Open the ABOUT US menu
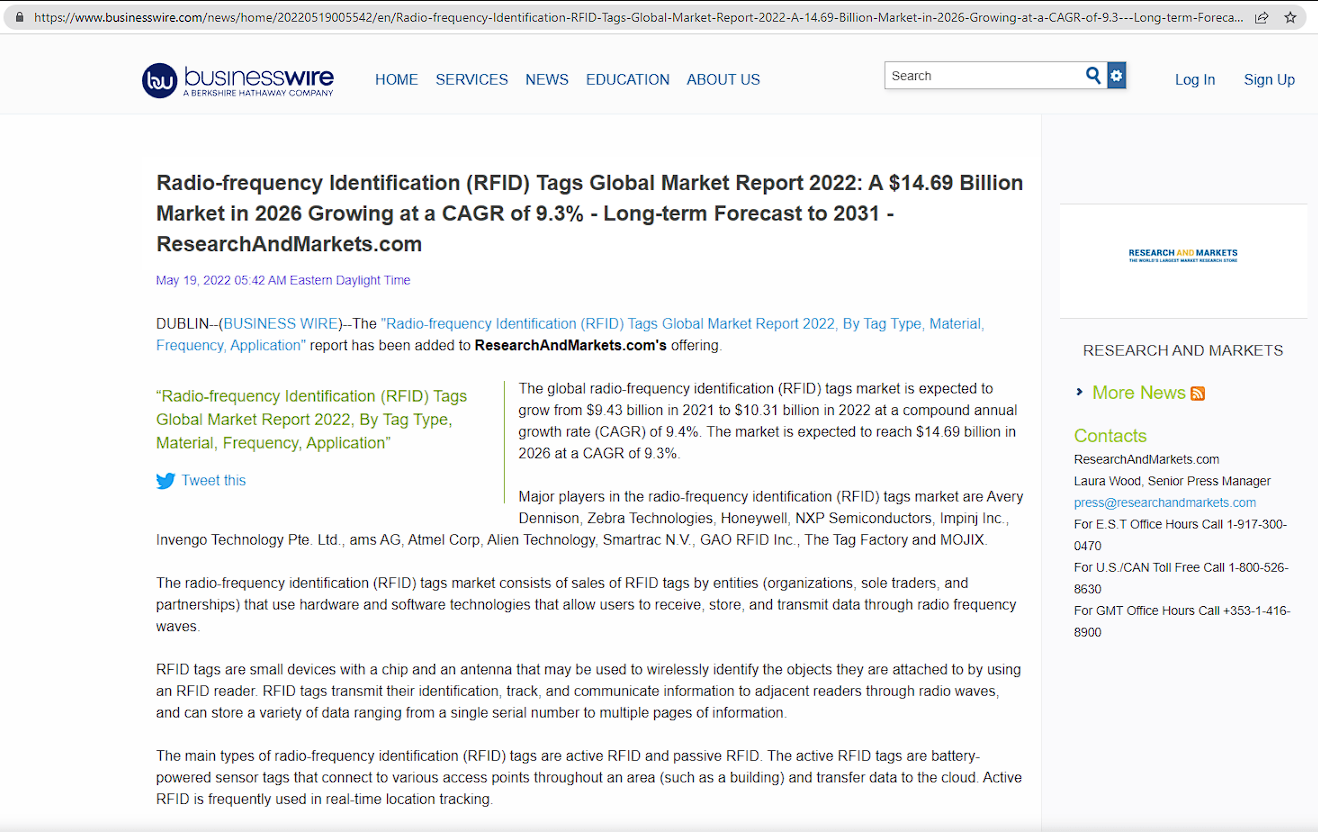This screenshot has width=1318, height=832. click(x=723, y=80)
